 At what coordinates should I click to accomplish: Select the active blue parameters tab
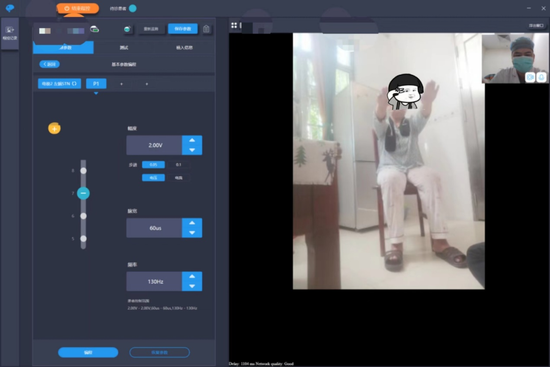(x=63, y=47)
